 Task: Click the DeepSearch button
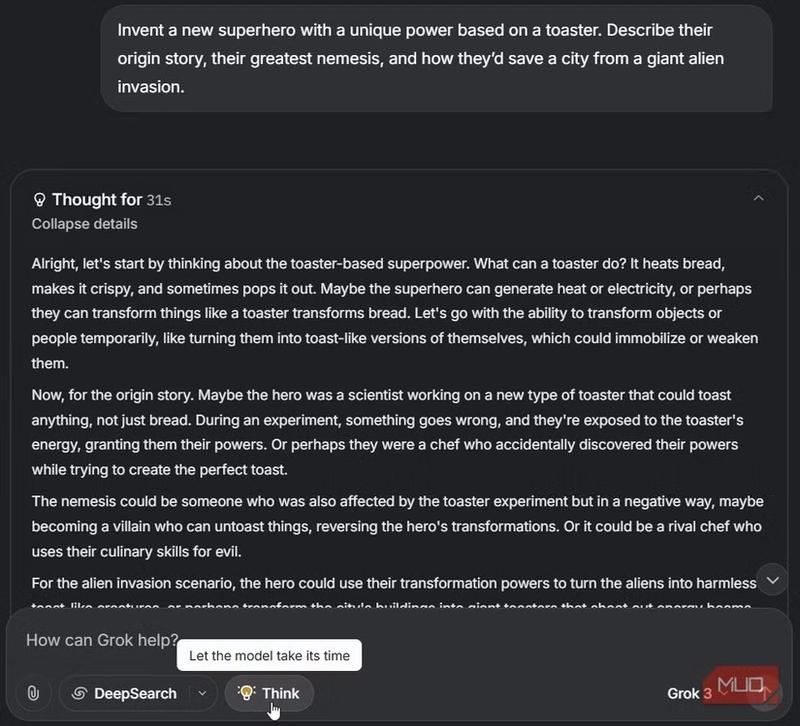coord(124,693)
